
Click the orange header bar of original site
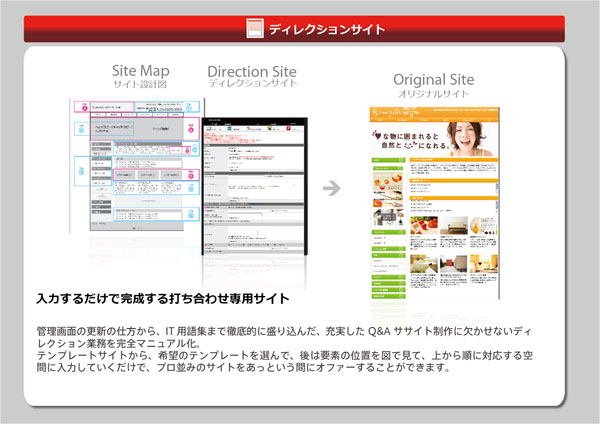(434, 114)
